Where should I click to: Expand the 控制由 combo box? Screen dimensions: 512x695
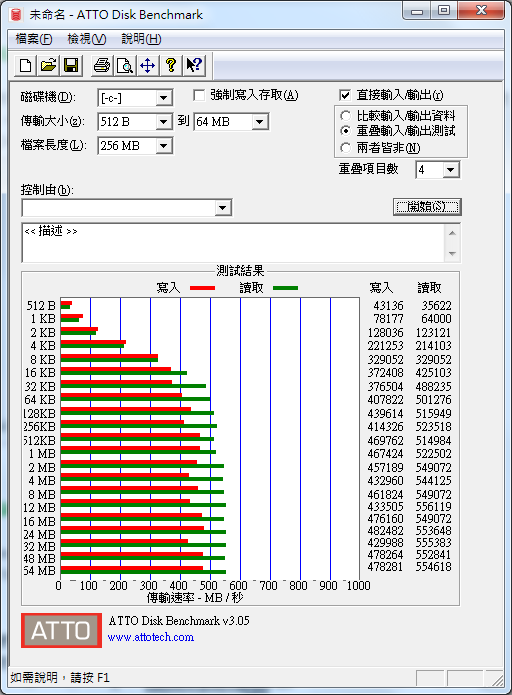[x=223, y=208]
